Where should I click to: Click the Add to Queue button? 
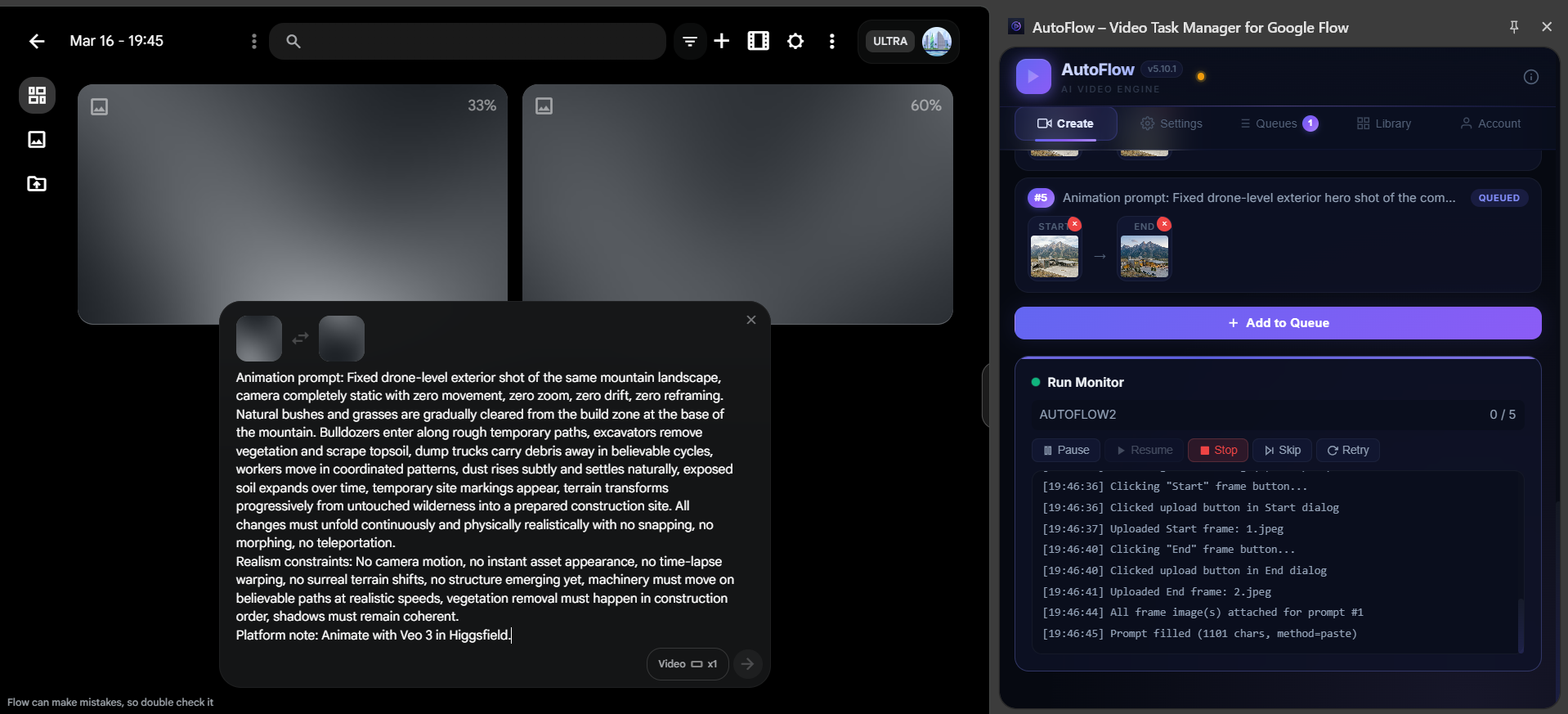point(1278,323)
